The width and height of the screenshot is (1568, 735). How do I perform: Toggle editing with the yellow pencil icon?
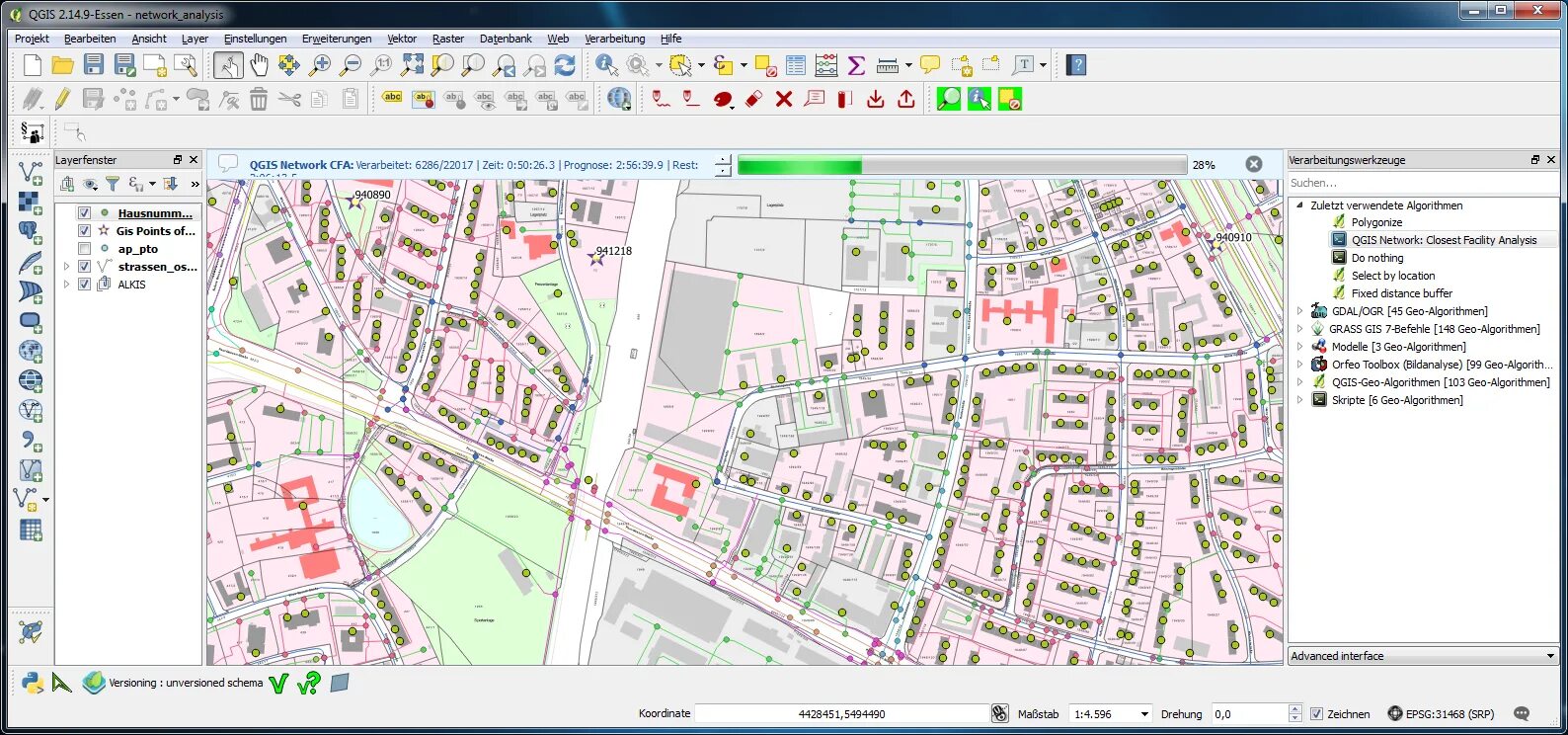click(62, 99)
